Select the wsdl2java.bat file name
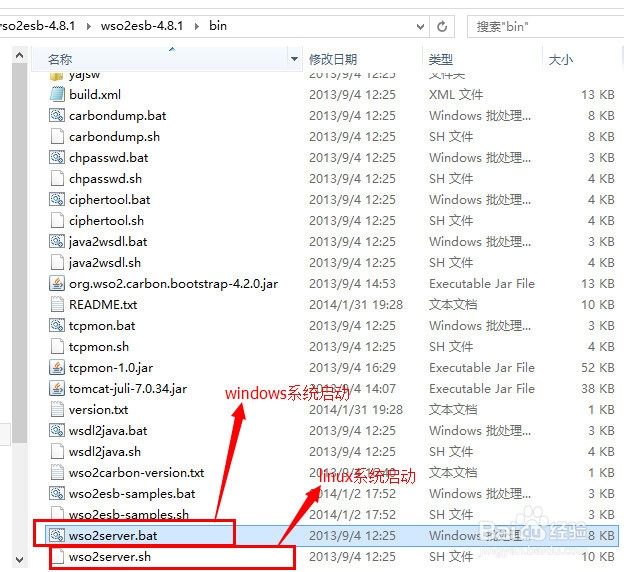Viewport: 624px width, 572px height. coord(108,431)
